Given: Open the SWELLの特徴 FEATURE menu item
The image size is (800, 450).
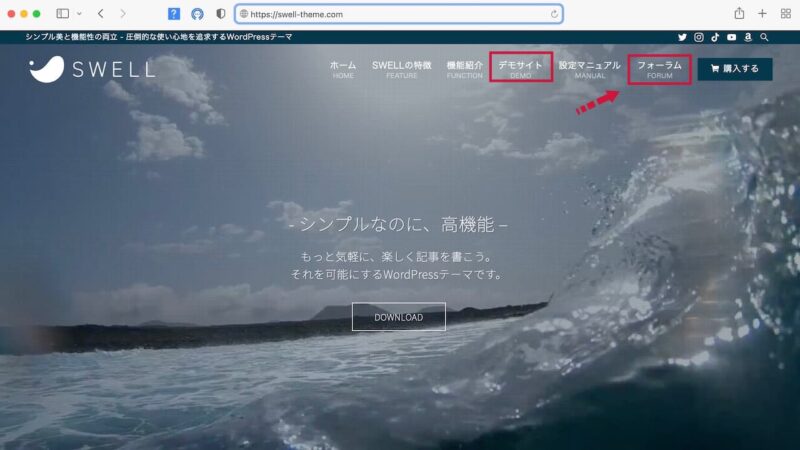Looking at the screenshot, I should point(402,69).
